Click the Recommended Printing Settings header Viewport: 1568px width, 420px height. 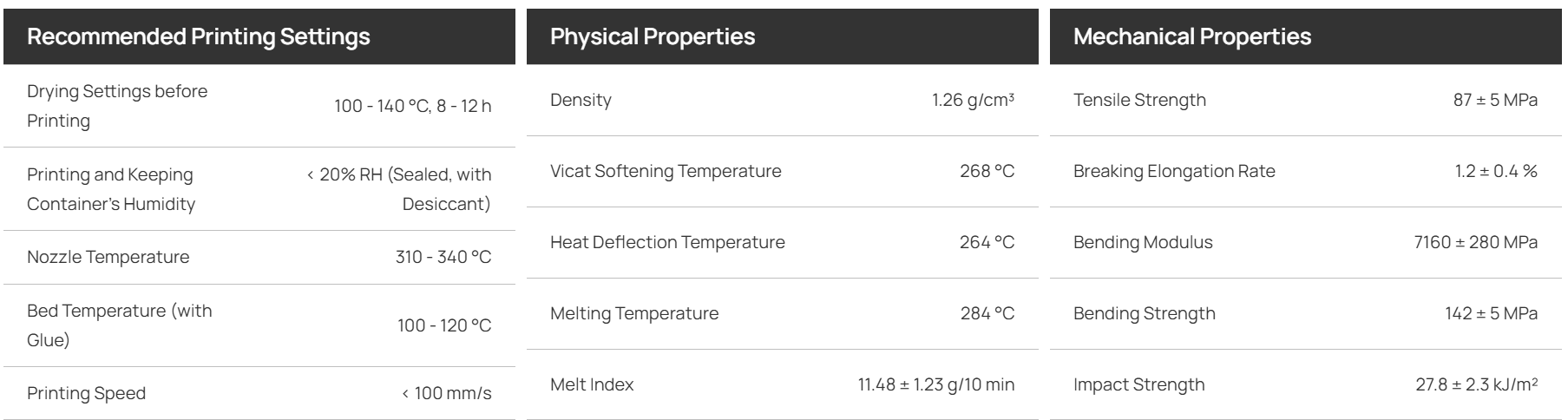199,36
